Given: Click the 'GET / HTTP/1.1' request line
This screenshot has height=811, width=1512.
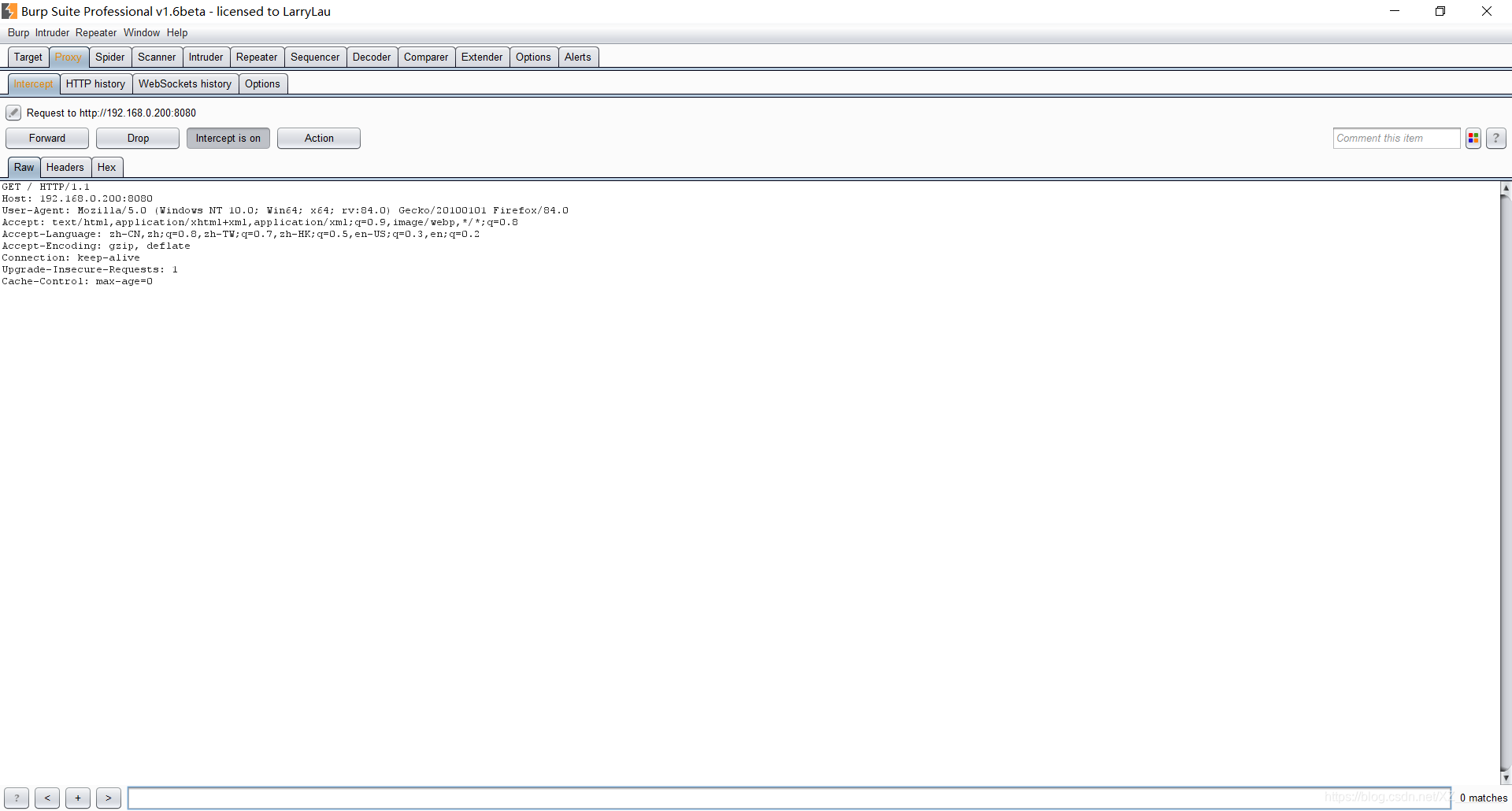Looking at the screenshot, I should click(x=46, y=187).
